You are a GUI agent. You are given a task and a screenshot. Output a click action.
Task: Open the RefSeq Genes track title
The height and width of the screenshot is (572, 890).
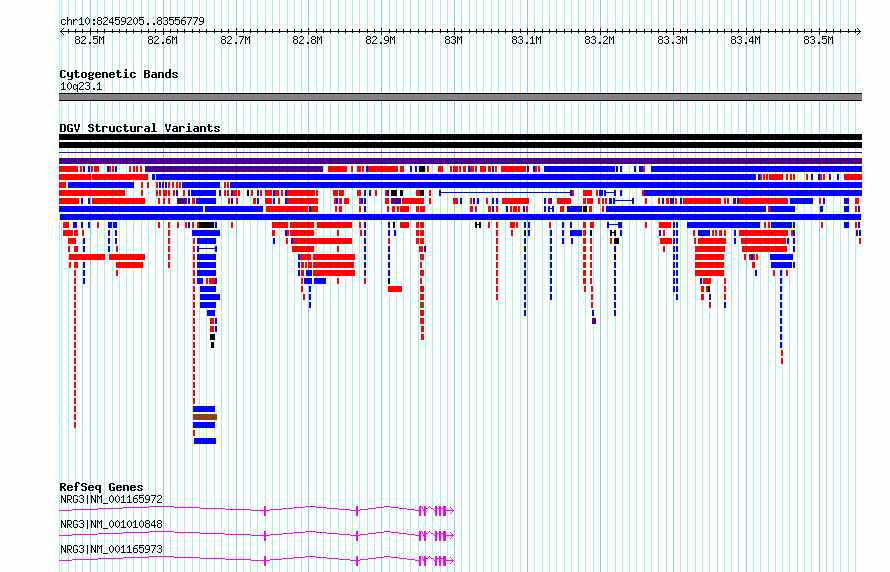(x=101, y=487)
